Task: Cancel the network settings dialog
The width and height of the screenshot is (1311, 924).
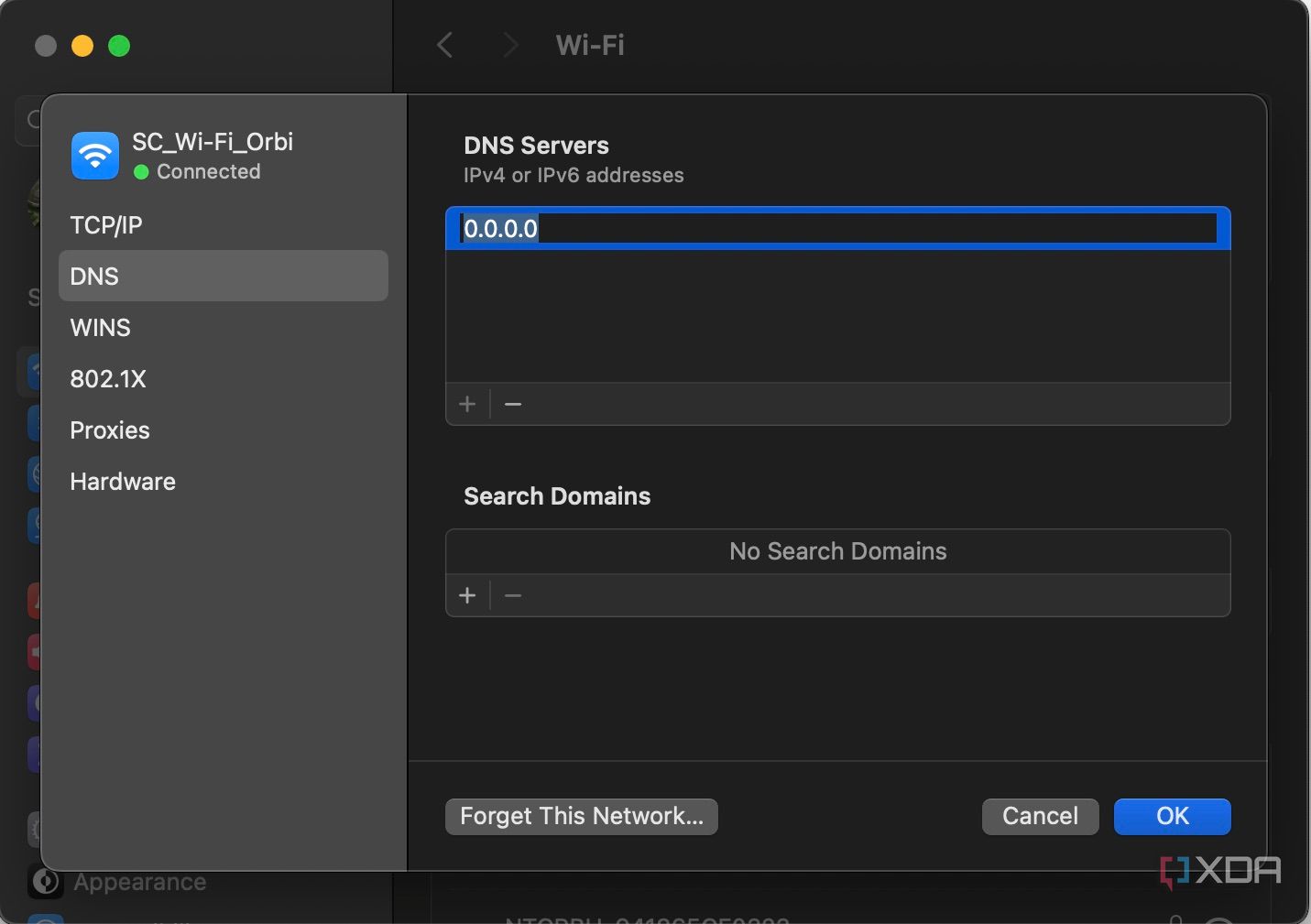Action: click(1040, 816)
